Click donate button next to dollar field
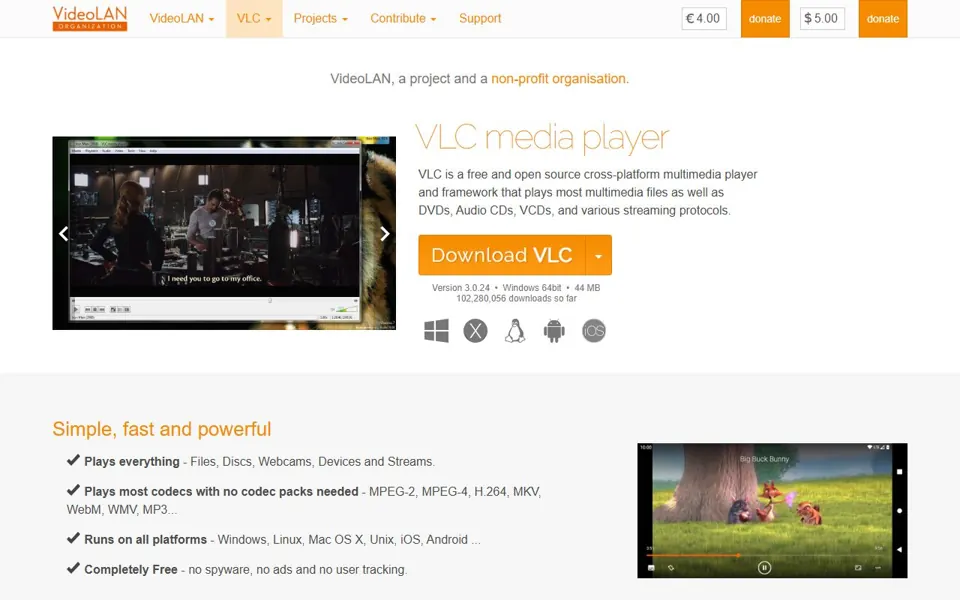 (x=882, y=18)
